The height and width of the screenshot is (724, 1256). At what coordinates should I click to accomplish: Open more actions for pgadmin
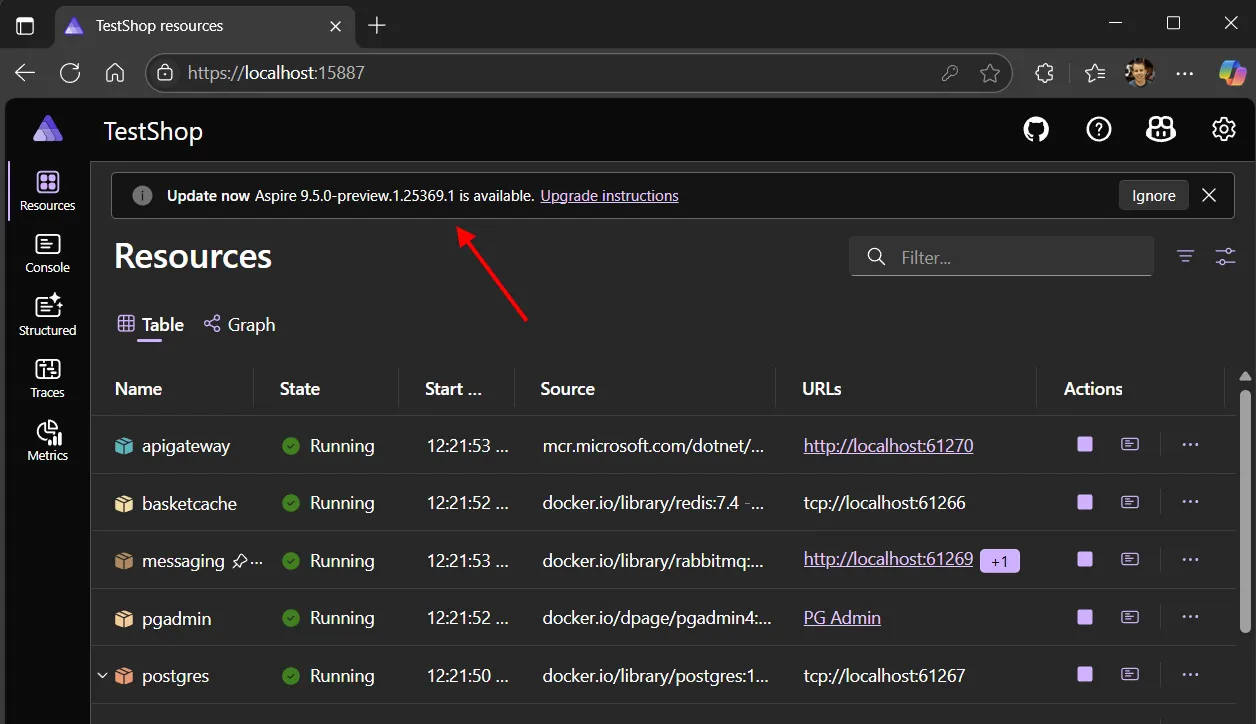point(1190,617)
